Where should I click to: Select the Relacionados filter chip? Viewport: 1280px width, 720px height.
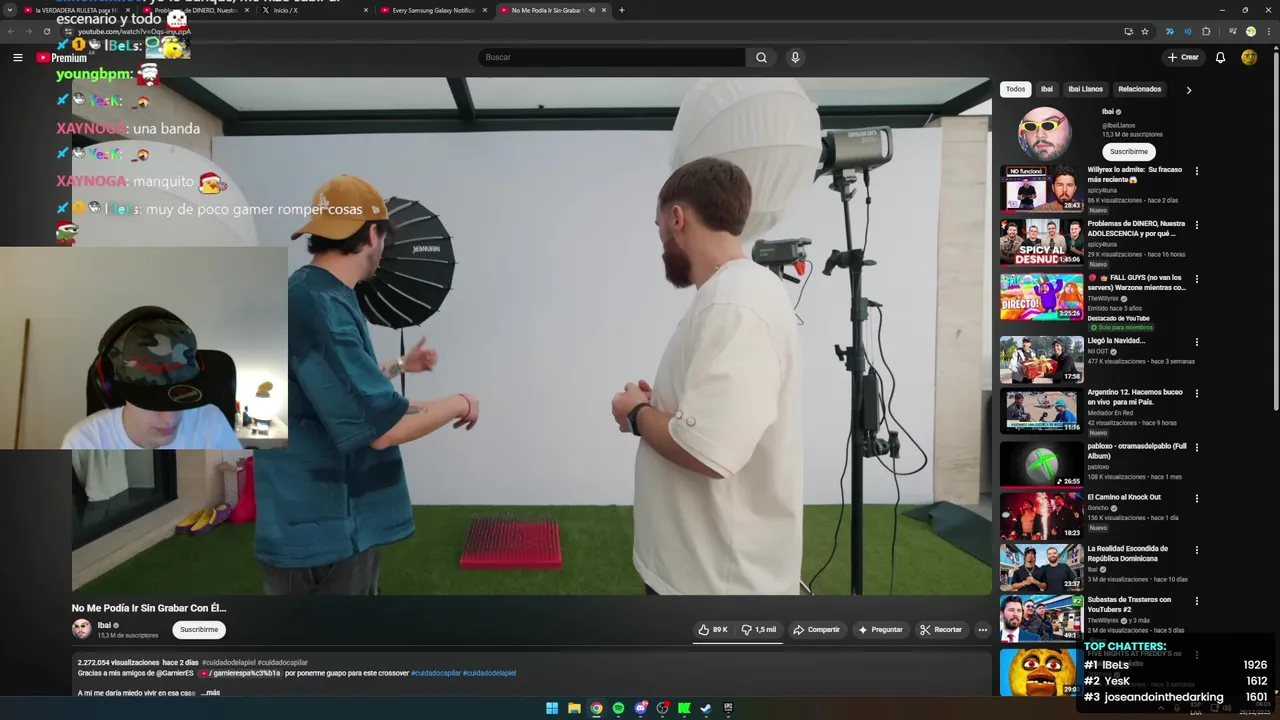[x=1140, y=89]
